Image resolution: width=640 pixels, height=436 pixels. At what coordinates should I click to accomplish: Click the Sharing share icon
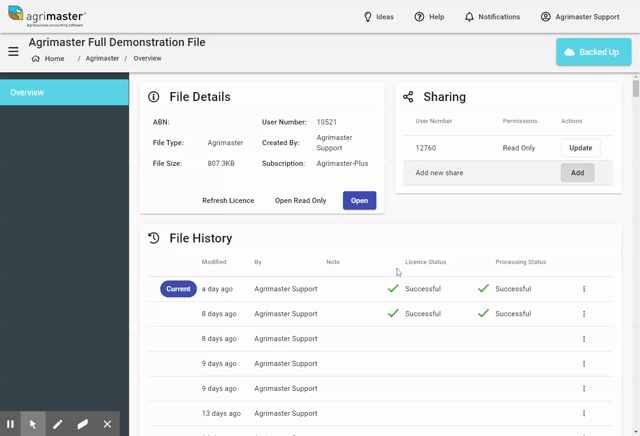coord(408,97)
